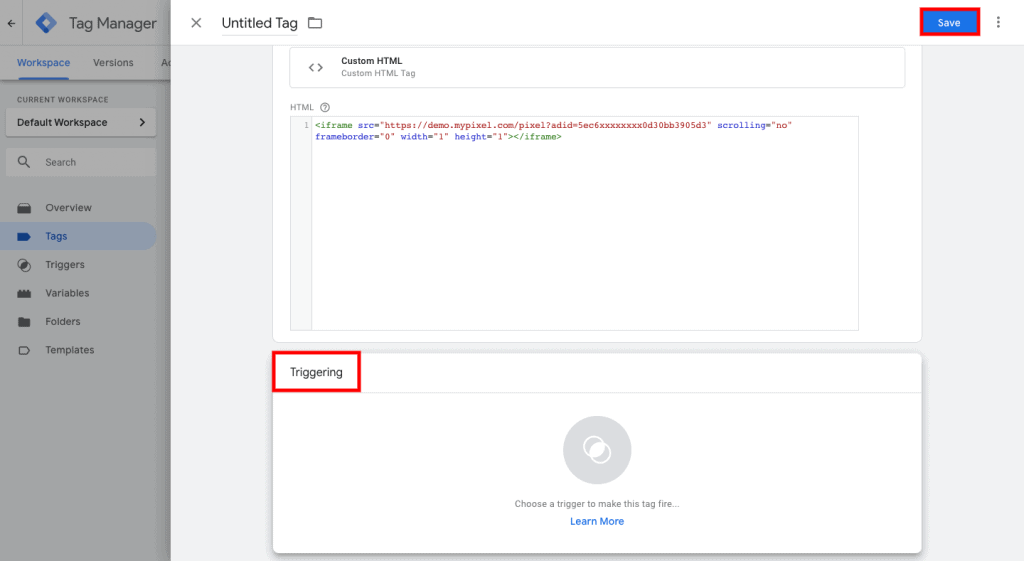
Task: Open the three-dot more options menu
Action: 997,22
